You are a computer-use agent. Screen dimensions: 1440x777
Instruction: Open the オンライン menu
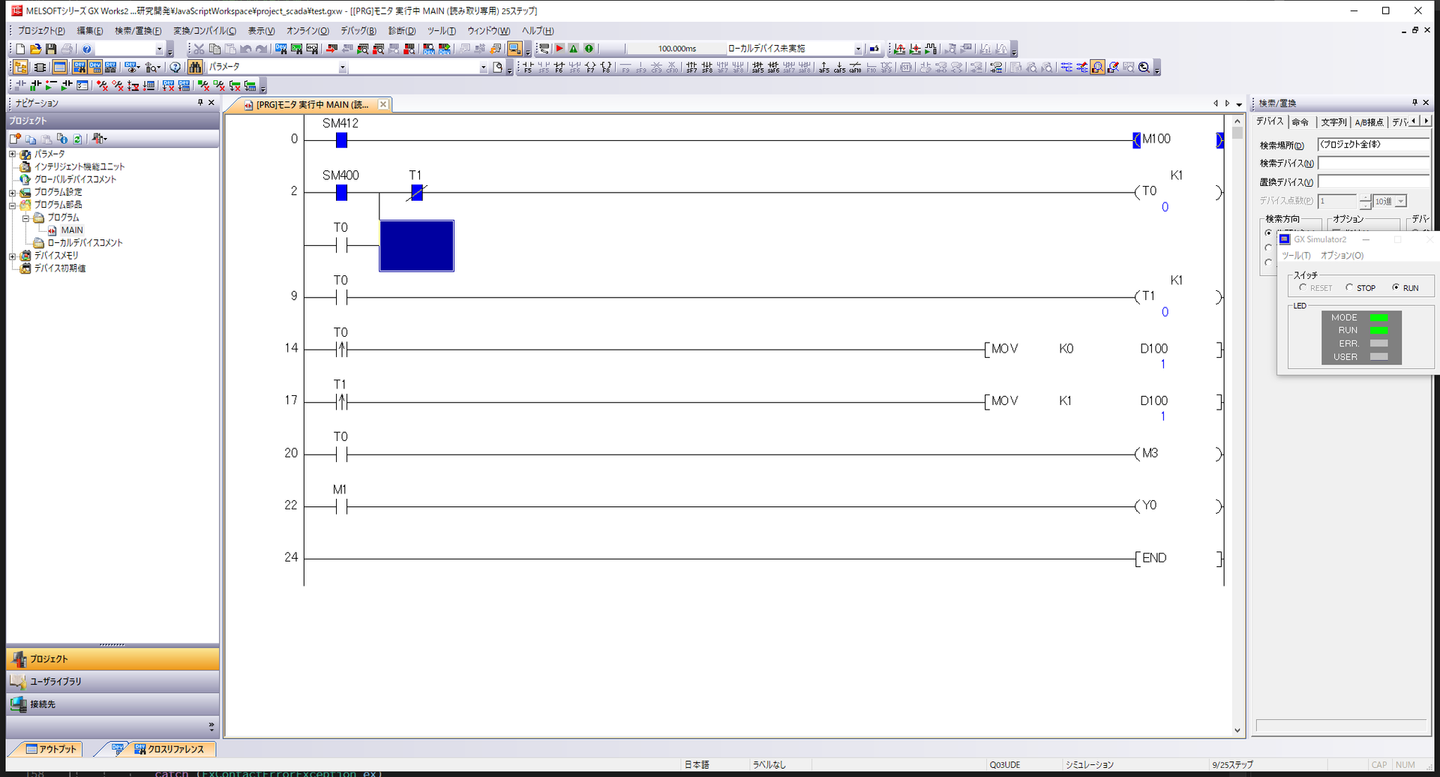308,31
